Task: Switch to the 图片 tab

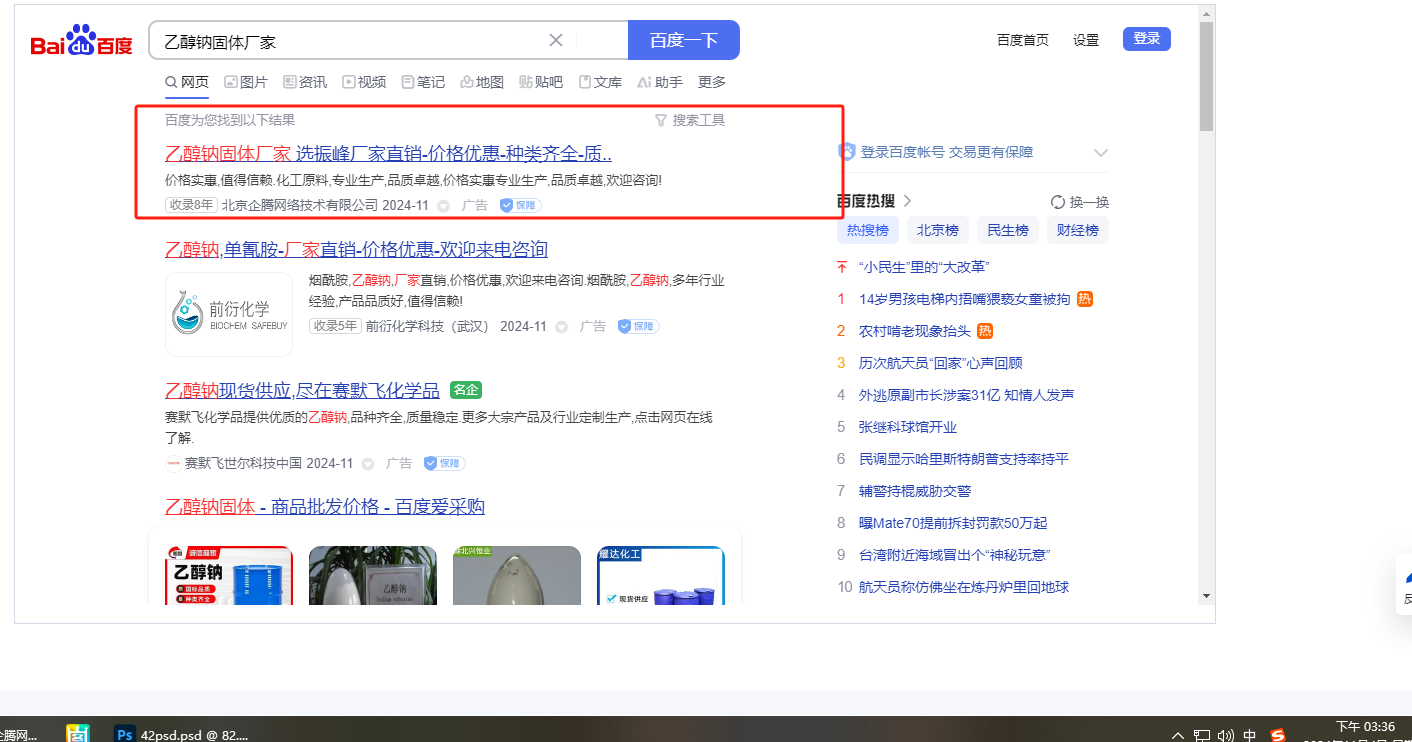Action: click(x=246, y=82)
